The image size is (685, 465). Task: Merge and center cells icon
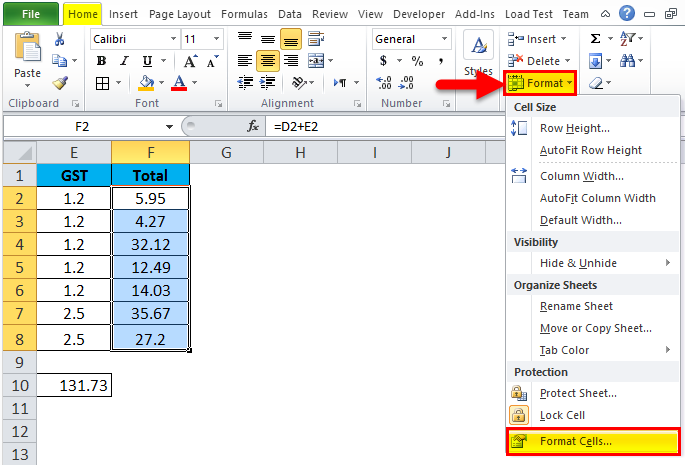pos(316,61)
